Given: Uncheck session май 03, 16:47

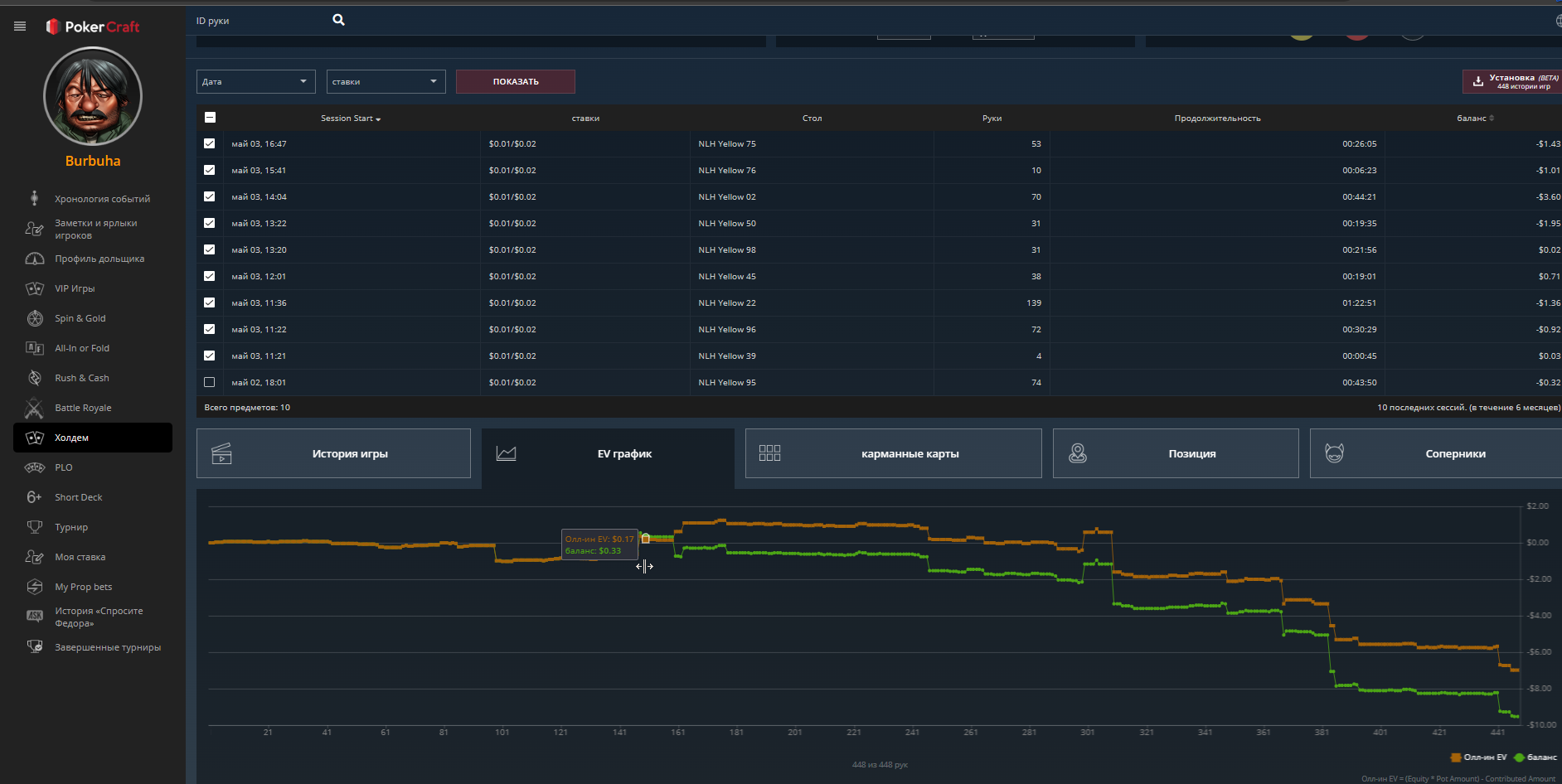Looking at the screenshot, I should tap(210, 143).
